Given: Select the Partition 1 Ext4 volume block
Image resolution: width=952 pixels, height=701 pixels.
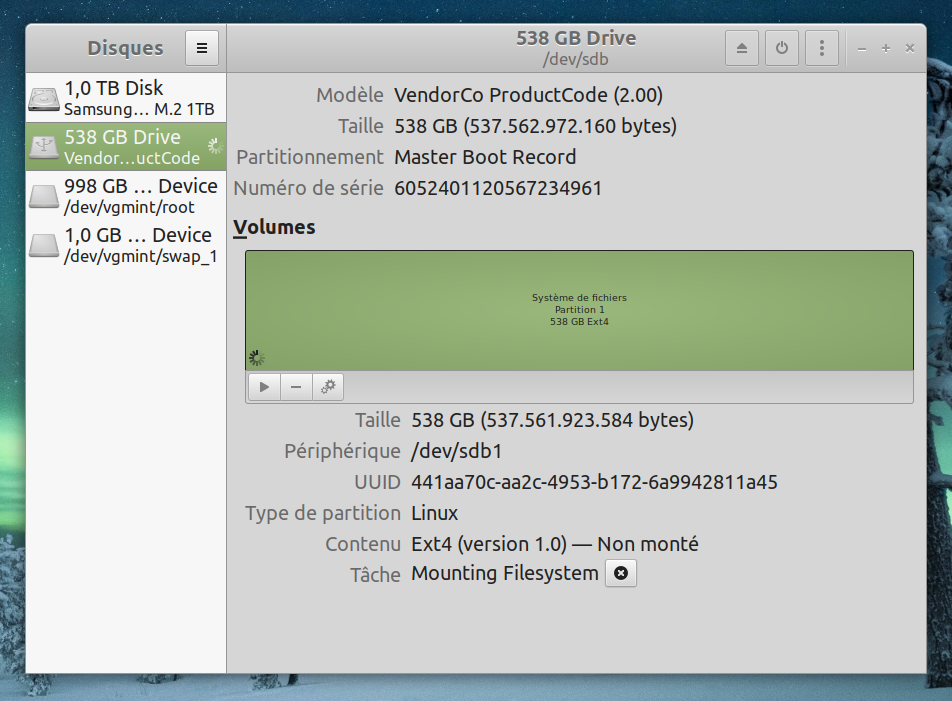Looking at the screenshot, I should point(579,310).
